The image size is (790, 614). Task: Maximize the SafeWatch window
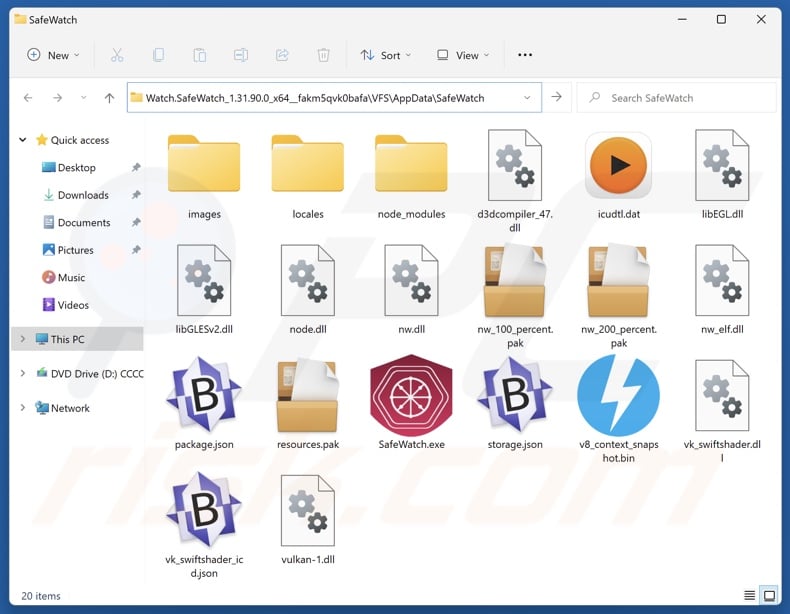[721, 19]
